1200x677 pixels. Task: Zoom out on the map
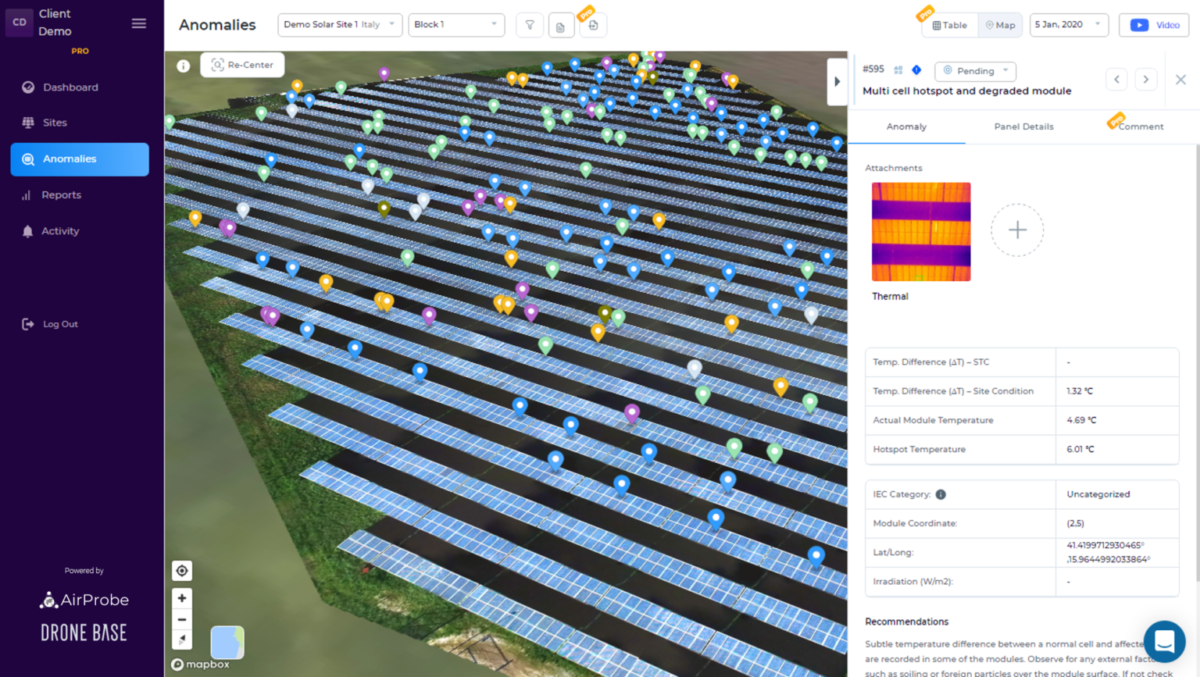click(182, 619)
